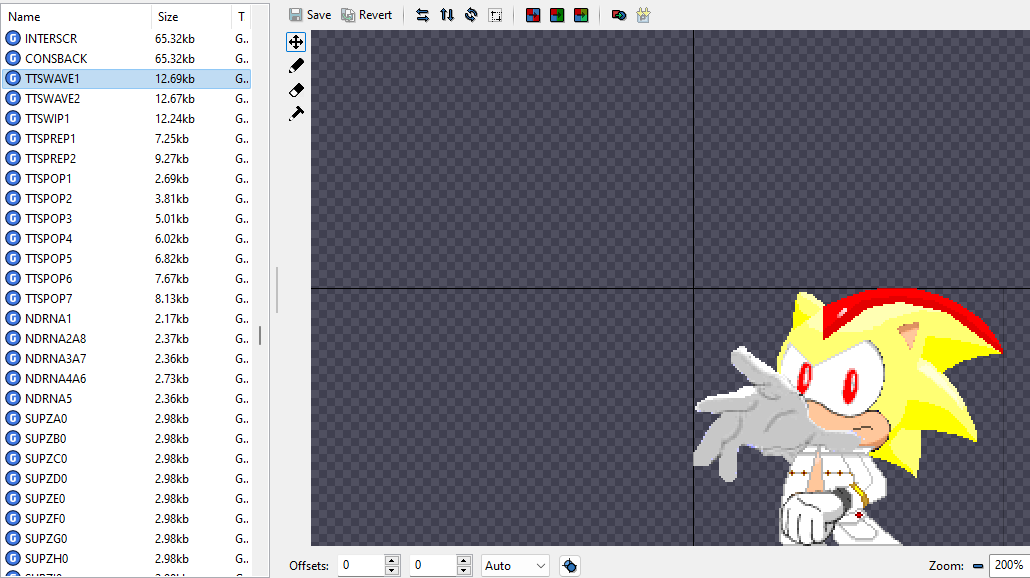Screen dimensions: 1030x578
Task: Save the graphic with the floppy disk Save button
Action: pyautogui.click(x=310, y=15)
